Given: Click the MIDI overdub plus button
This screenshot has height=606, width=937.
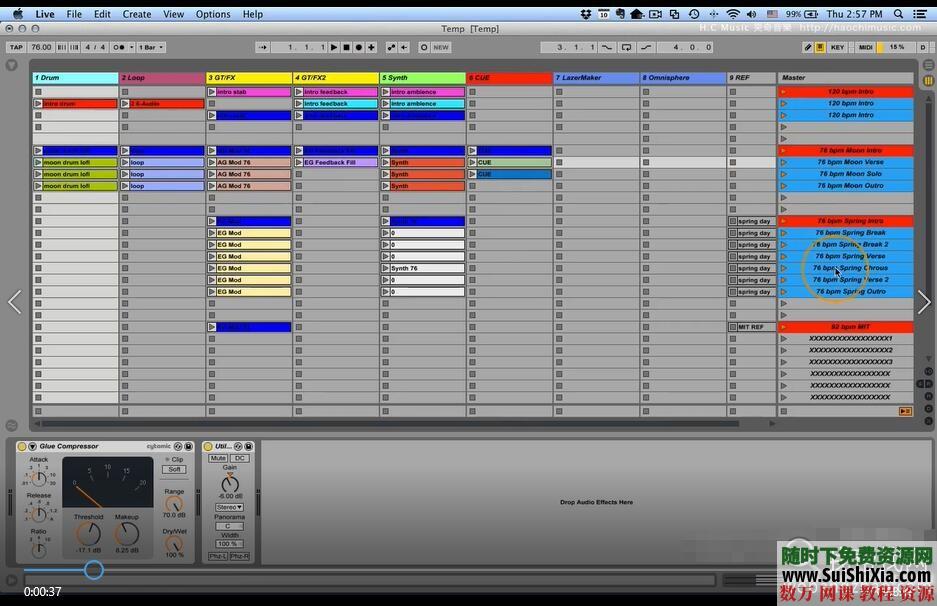Looking at the screenshot, I should [x=371, y=47].
